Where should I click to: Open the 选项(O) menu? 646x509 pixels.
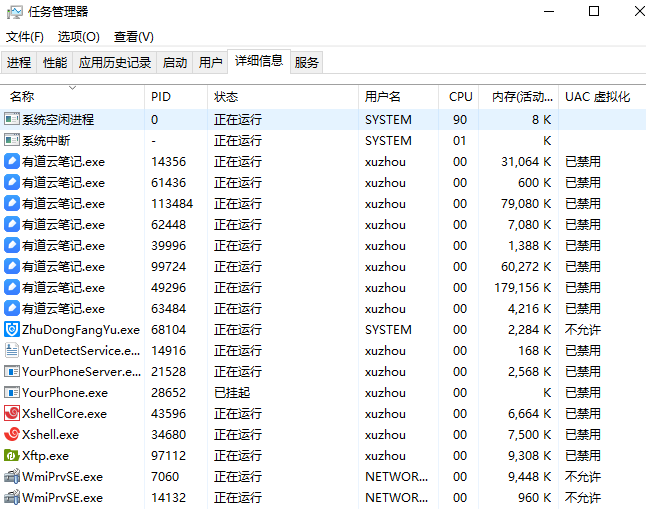[79, 37]
